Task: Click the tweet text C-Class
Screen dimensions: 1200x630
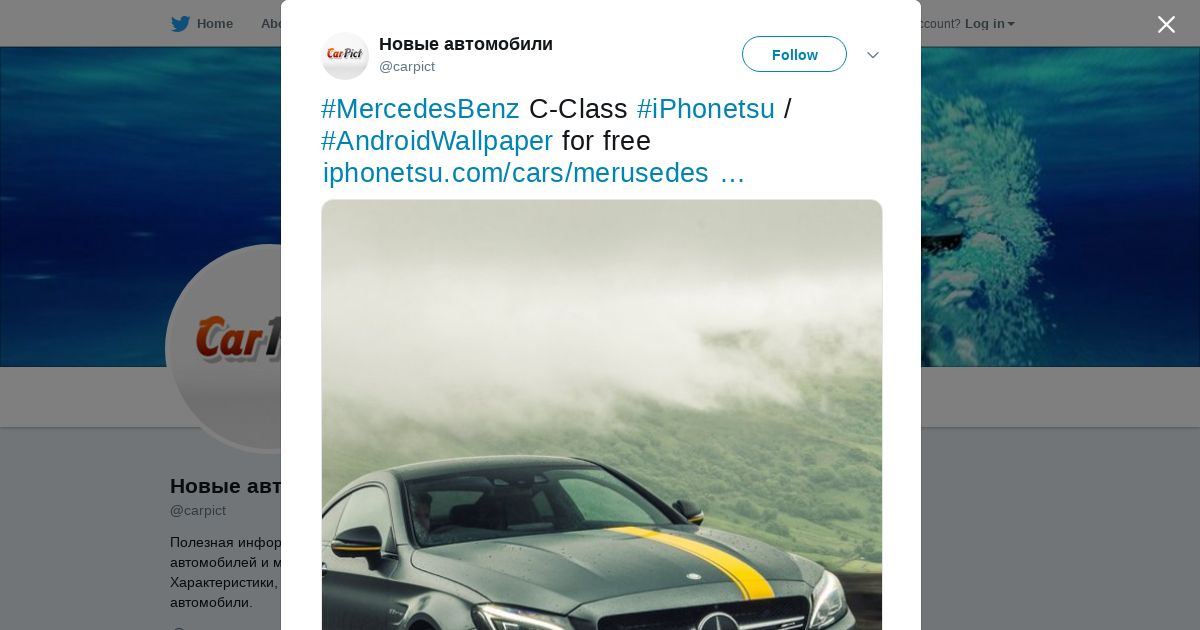Action: 578,109
